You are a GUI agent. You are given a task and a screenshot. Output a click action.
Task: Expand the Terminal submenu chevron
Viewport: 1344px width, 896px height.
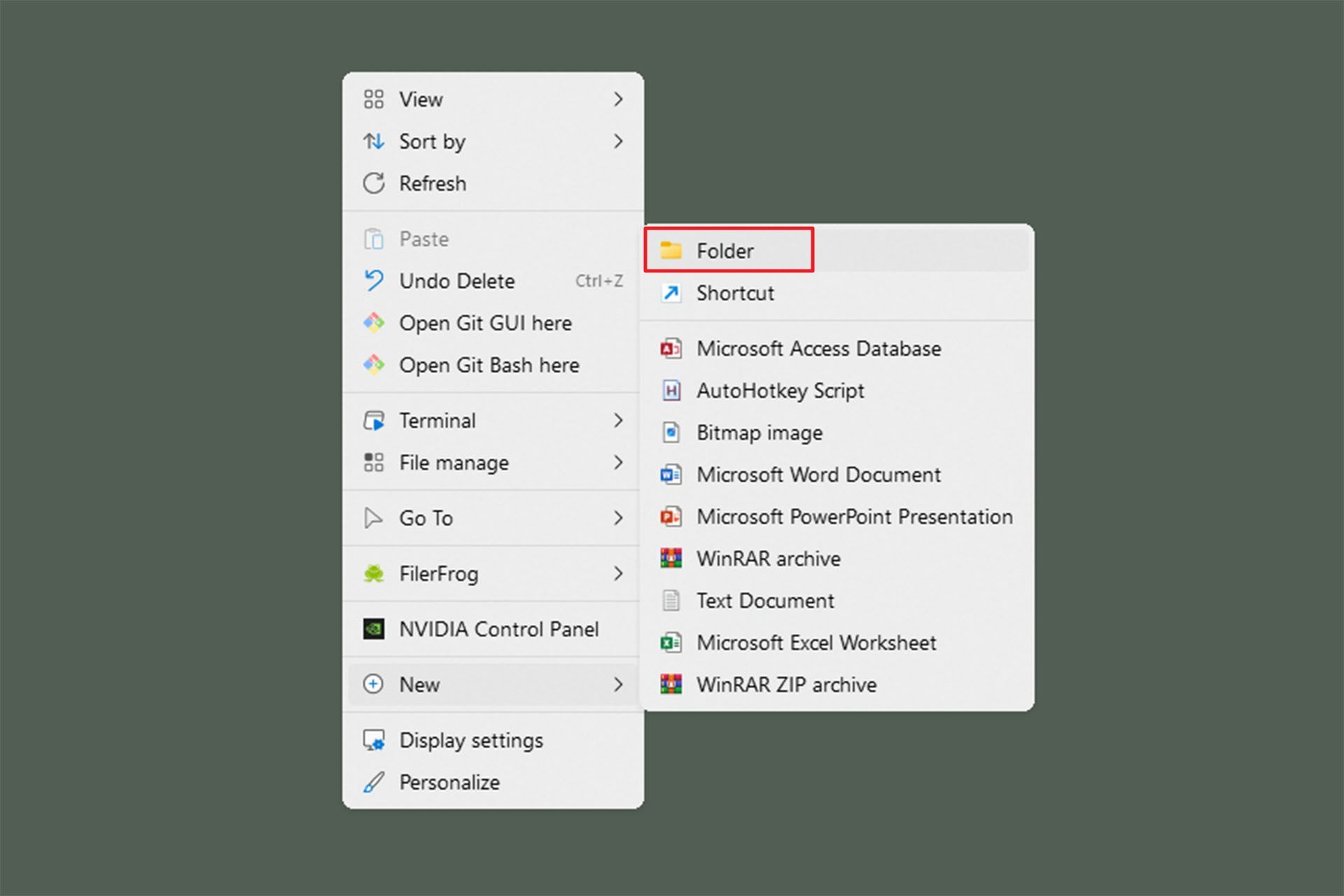pos(617,420)
